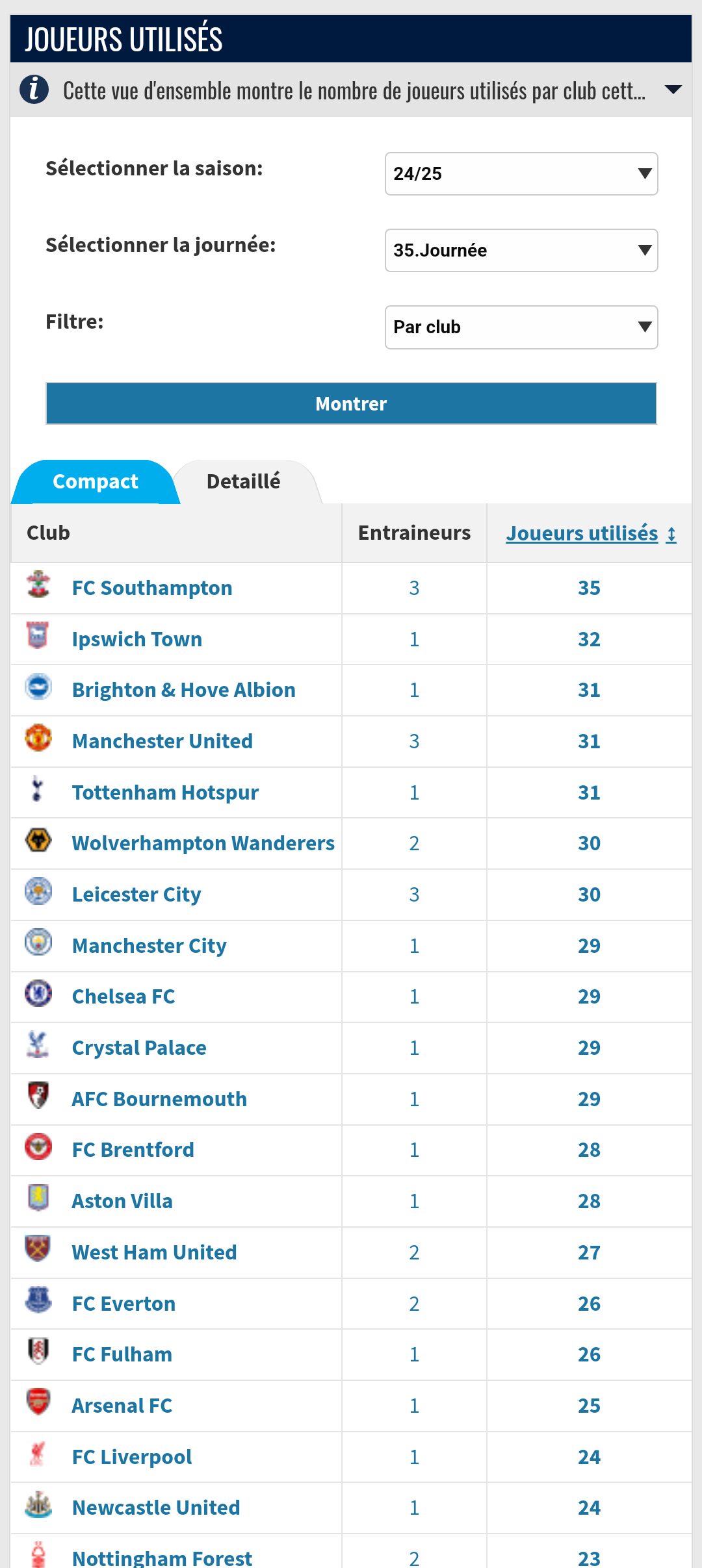Click the Arsenal FC crest icon
Image resolution: width=702 pixels, height=1568 pixels.
38,1402
